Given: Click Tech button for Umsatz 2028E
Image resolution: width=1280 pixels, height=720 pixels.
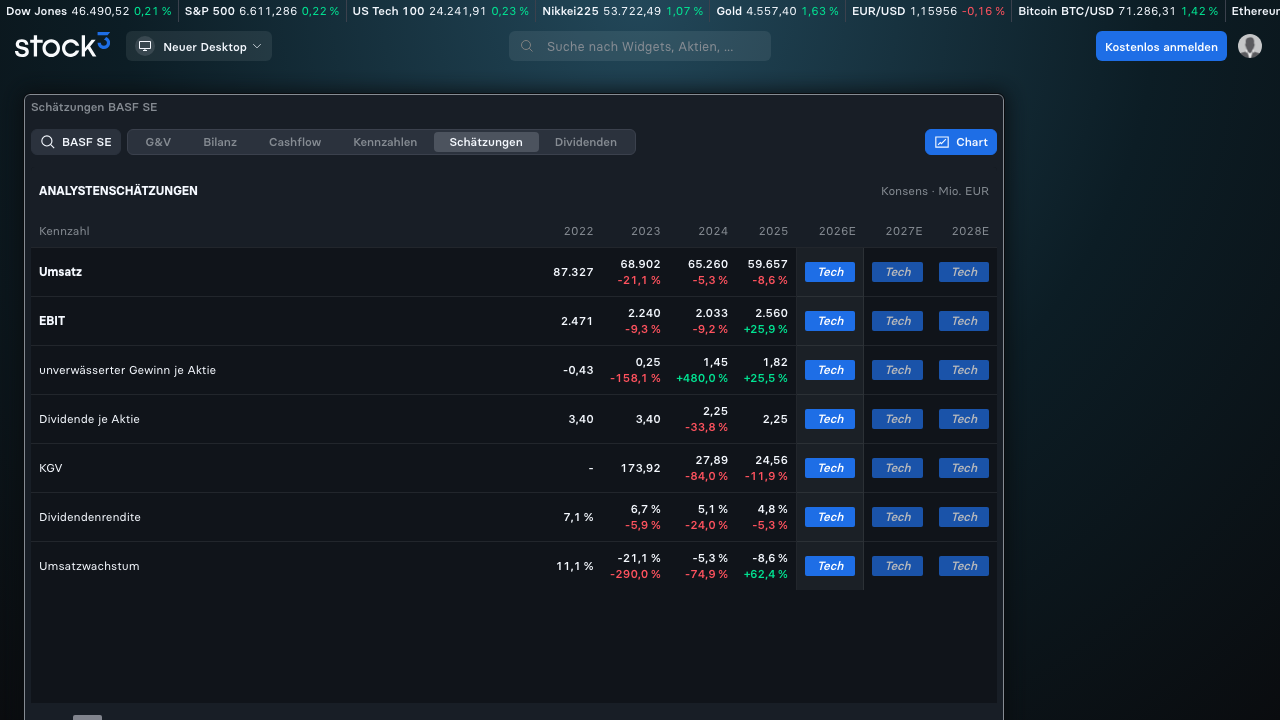Looking at the screenshot, I should [964, 272].
